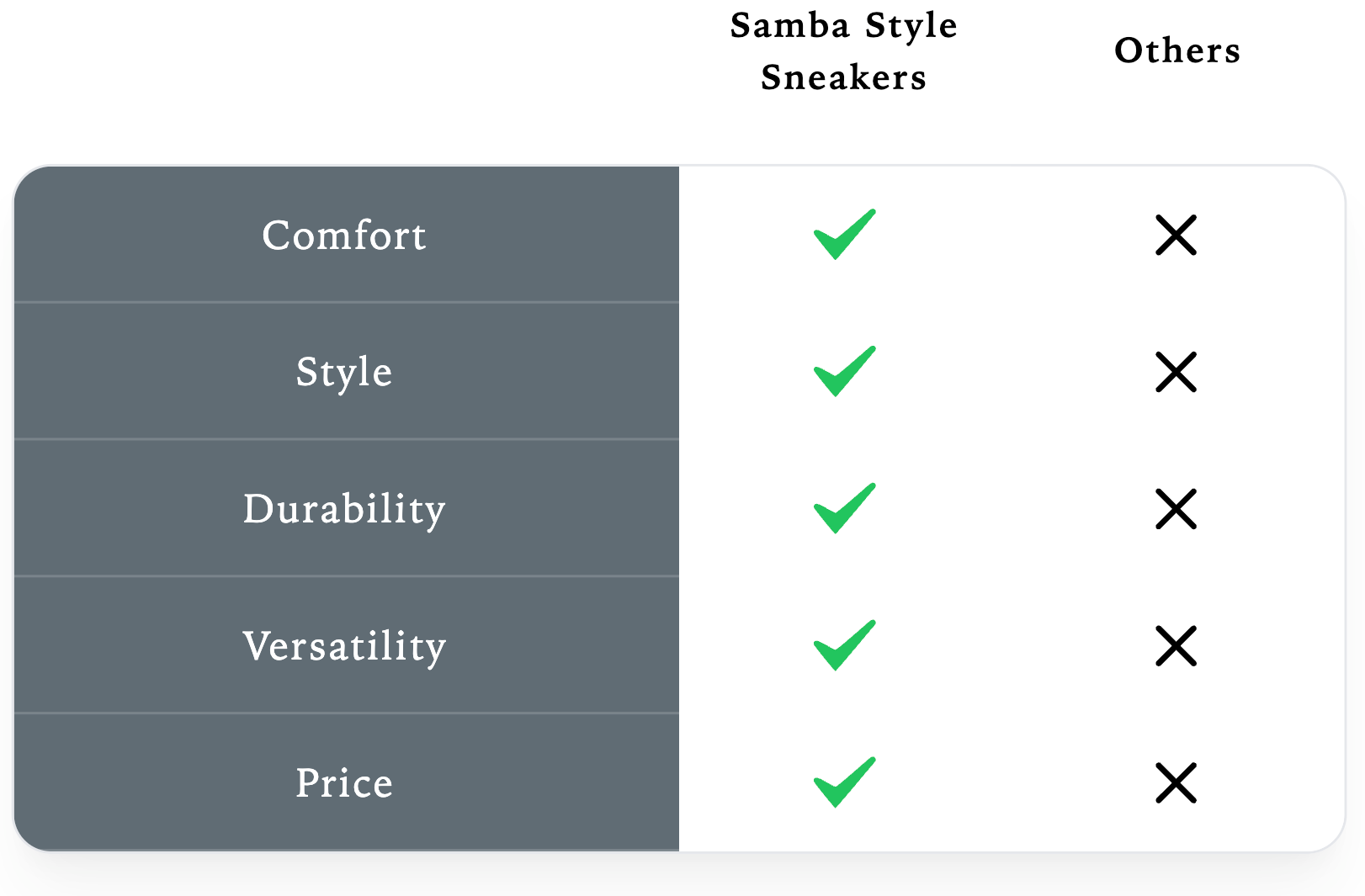Click the Durability row label
1365x896 pixels.
pos(344,510)
